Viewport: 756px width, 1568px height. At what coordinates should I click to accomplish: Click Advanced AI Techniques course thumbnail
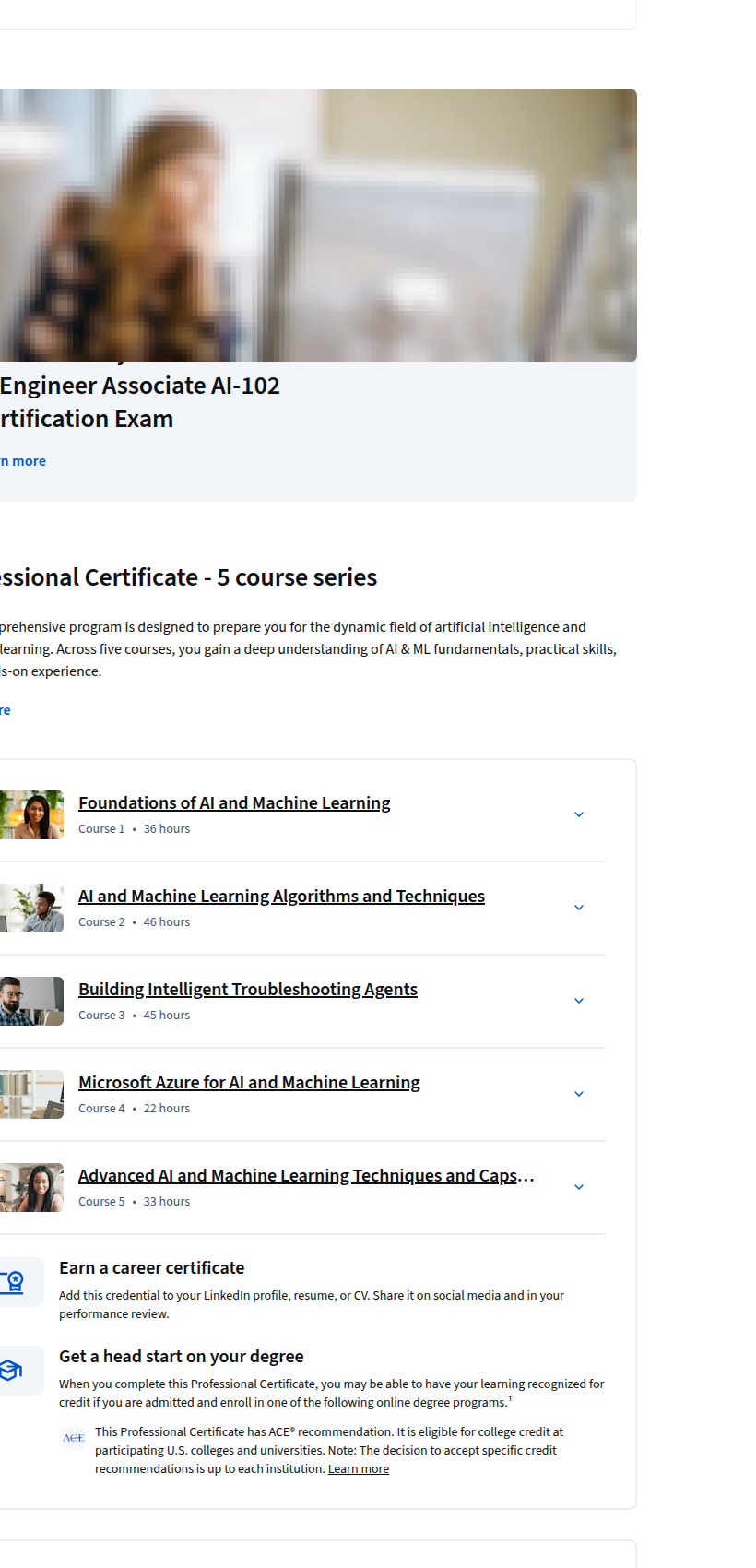31,1187
